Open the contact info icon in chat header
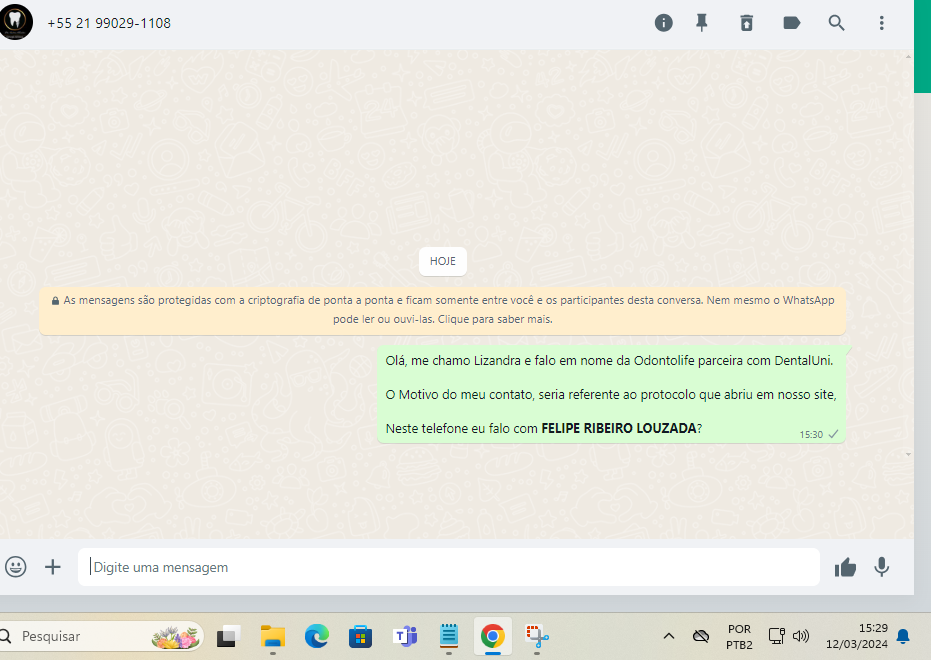931x660 pixels. (x=663, y=23)
